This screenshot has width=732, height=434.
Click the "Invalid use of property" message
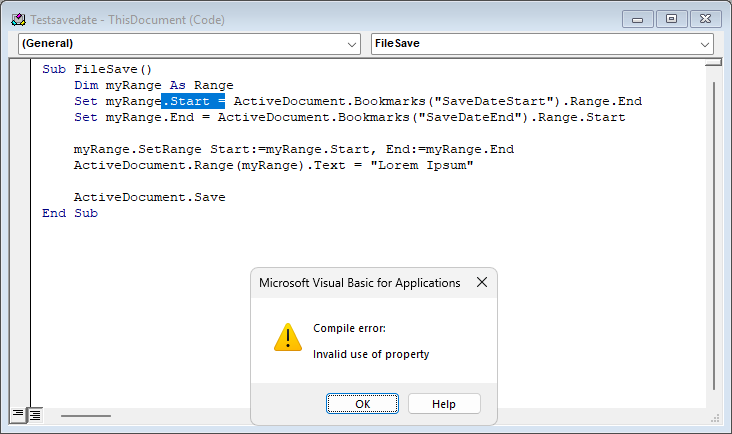pos(371,355)
